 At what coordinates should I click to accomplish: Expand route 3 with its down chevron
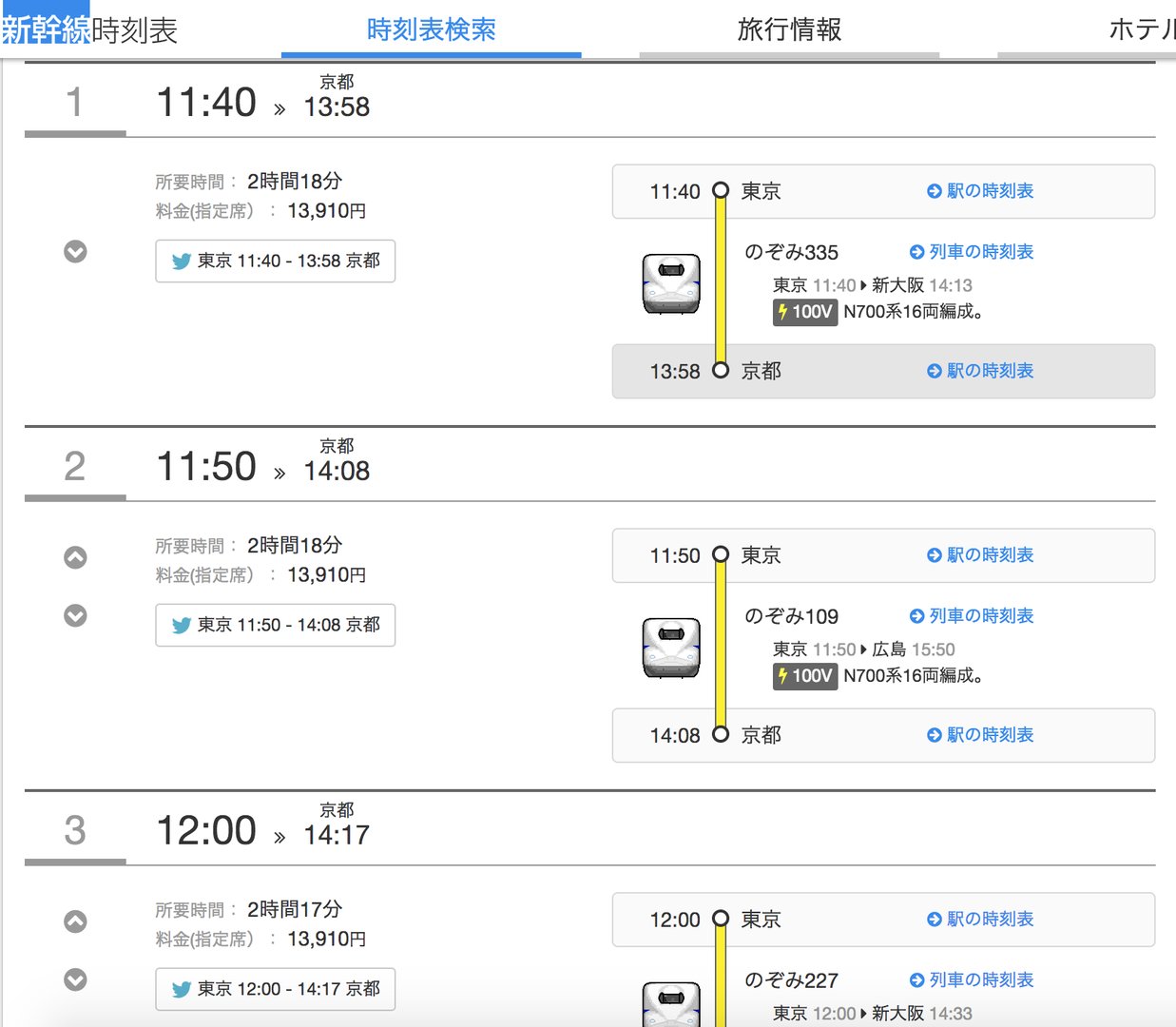[75, 979]
